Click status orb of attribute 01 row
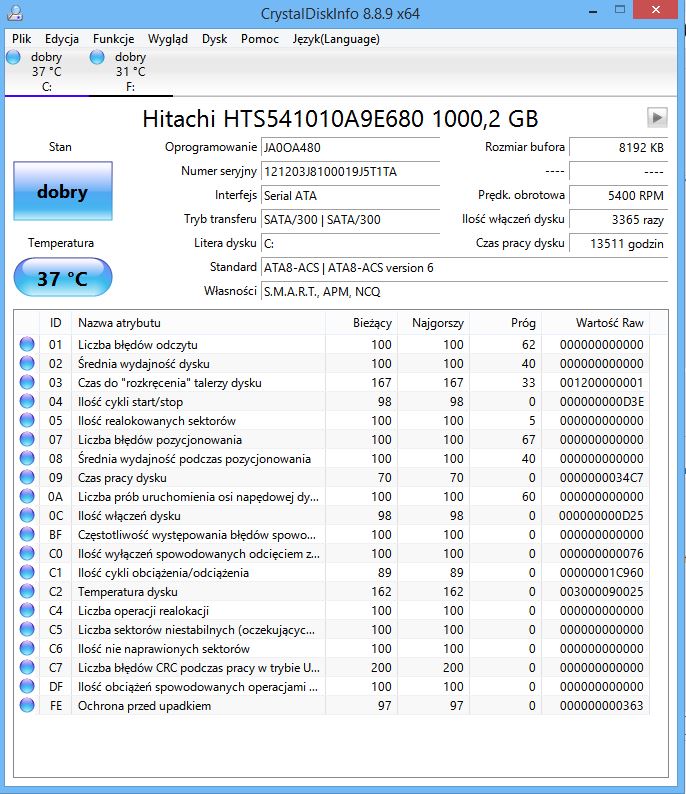Screen dimensions: 686x794 tap(27, 344)
